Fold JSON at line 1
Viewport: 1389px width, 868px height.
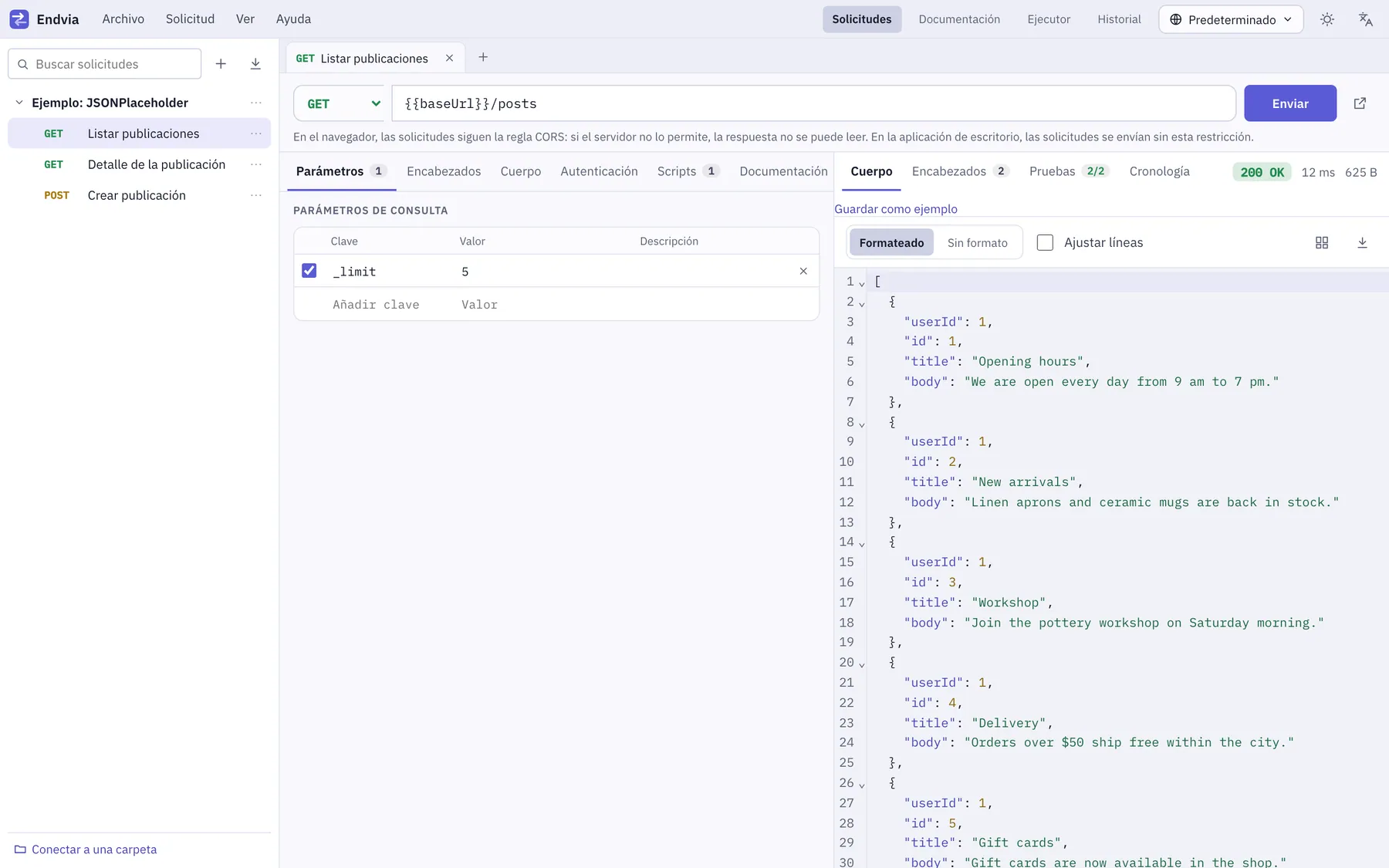point(862,283)
